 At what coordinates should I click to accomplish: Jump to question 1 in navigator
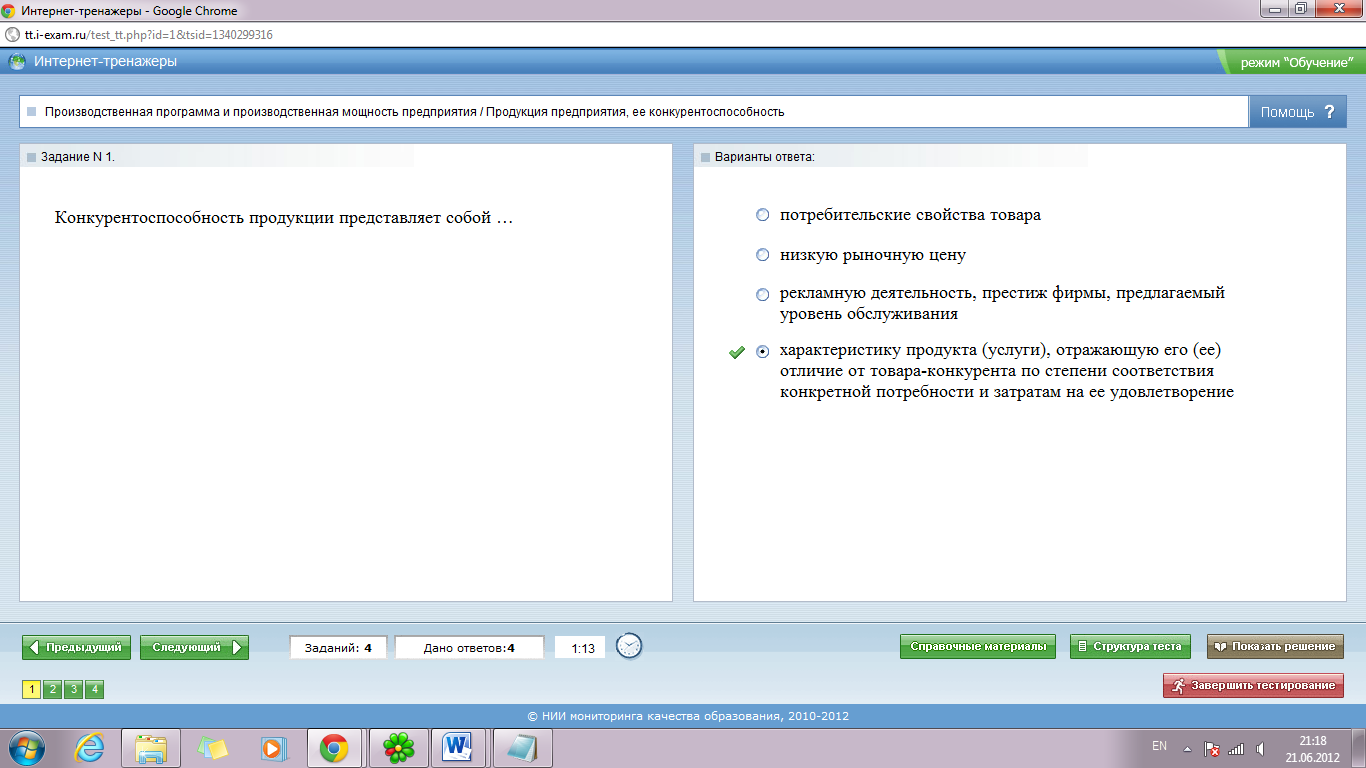tap(31, 689)
